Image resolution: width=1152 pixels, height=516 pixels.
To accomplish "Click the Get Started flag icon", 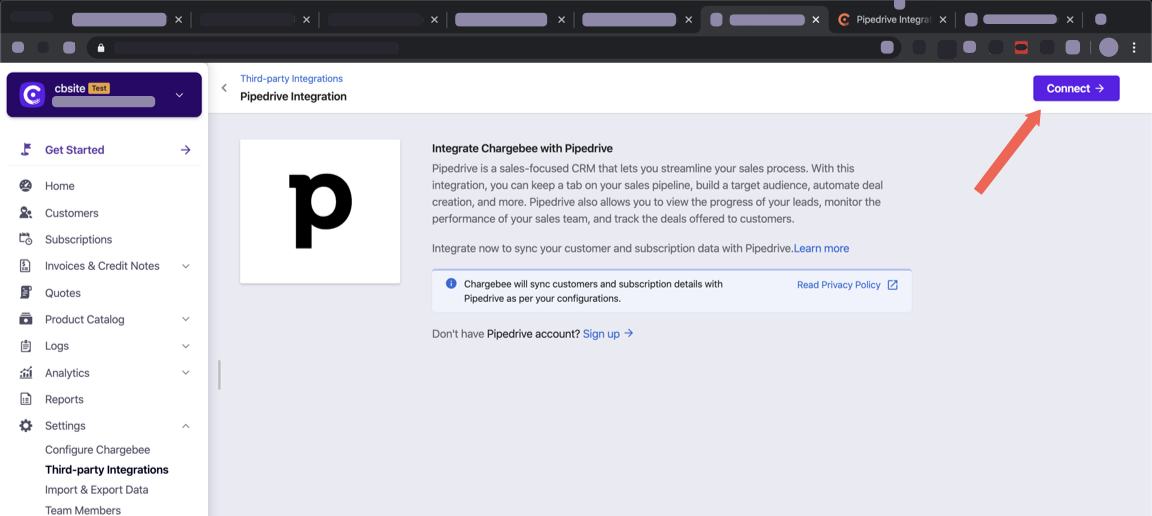I will tap(26, 150).
